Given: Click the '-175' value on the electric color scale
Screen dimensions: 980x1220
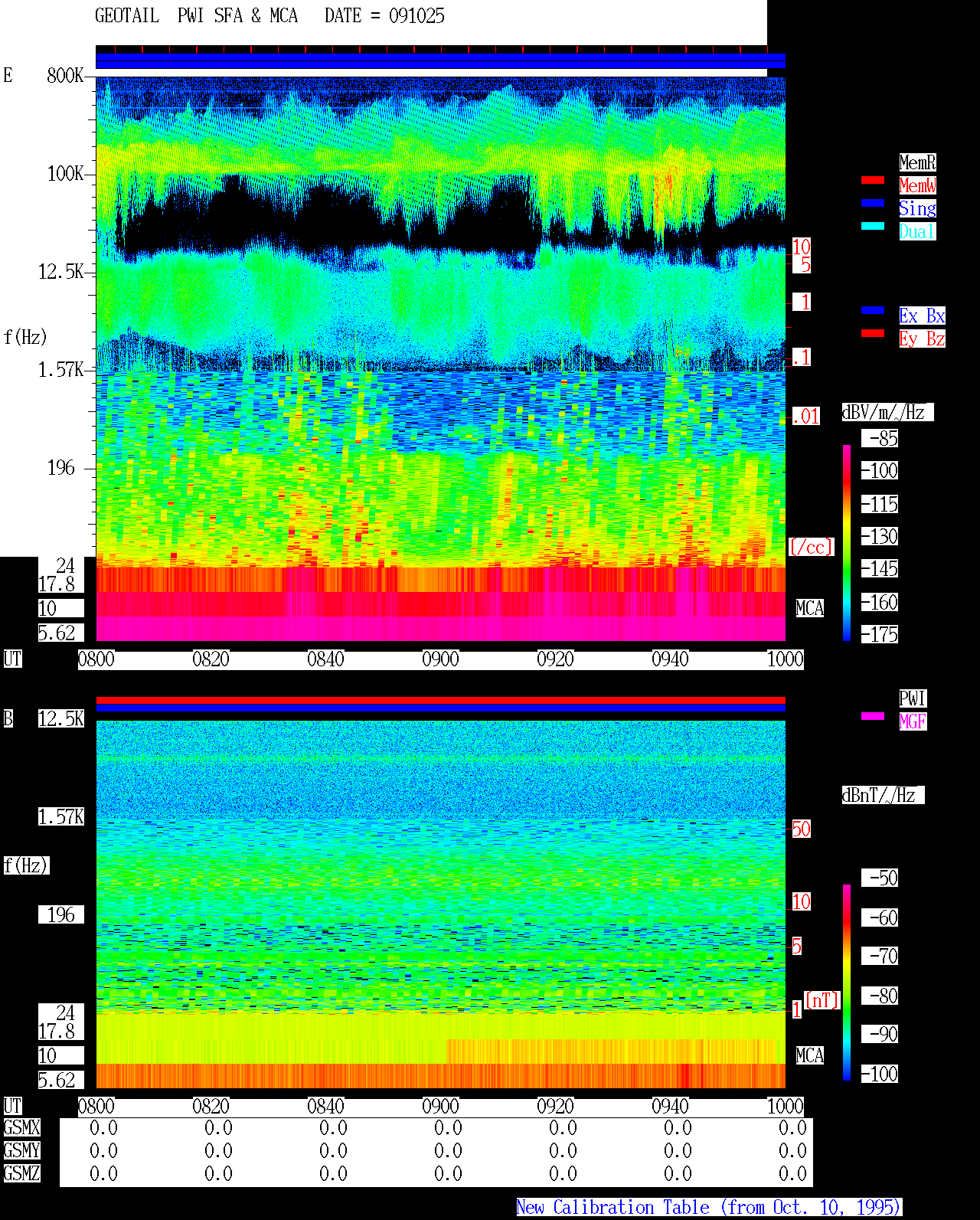Looking at the screenshot, I should 880,634.
